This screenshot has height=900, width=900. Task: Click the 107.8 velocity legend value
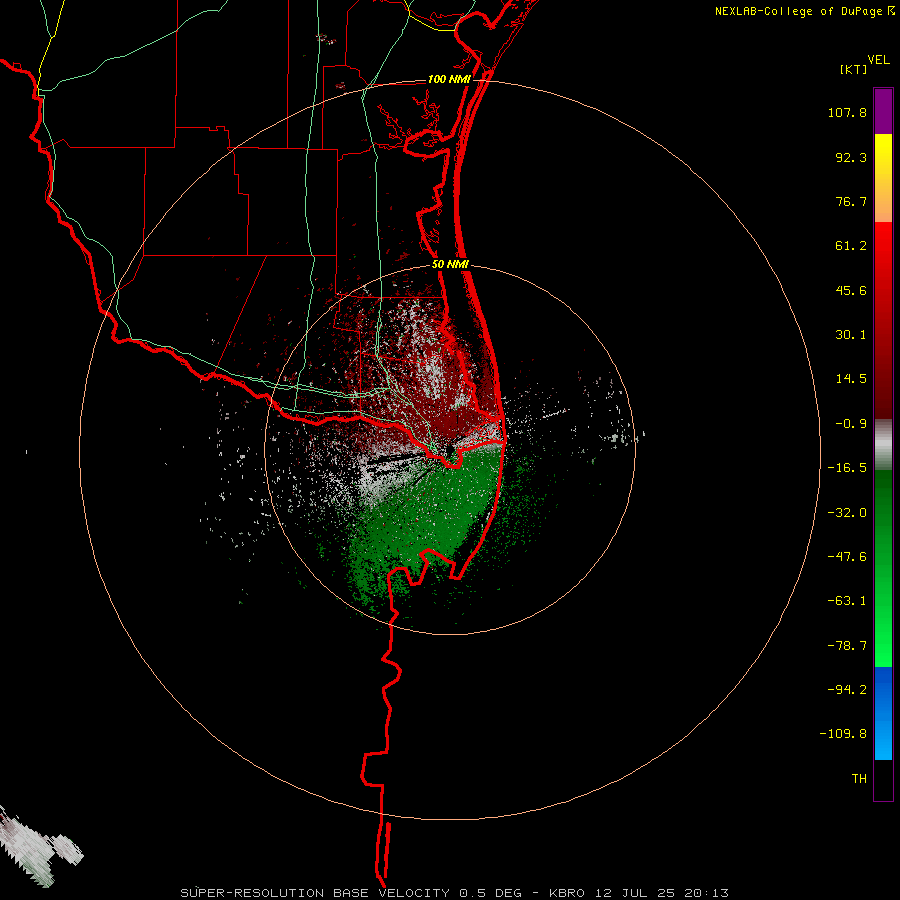click(x=847, y=112)
